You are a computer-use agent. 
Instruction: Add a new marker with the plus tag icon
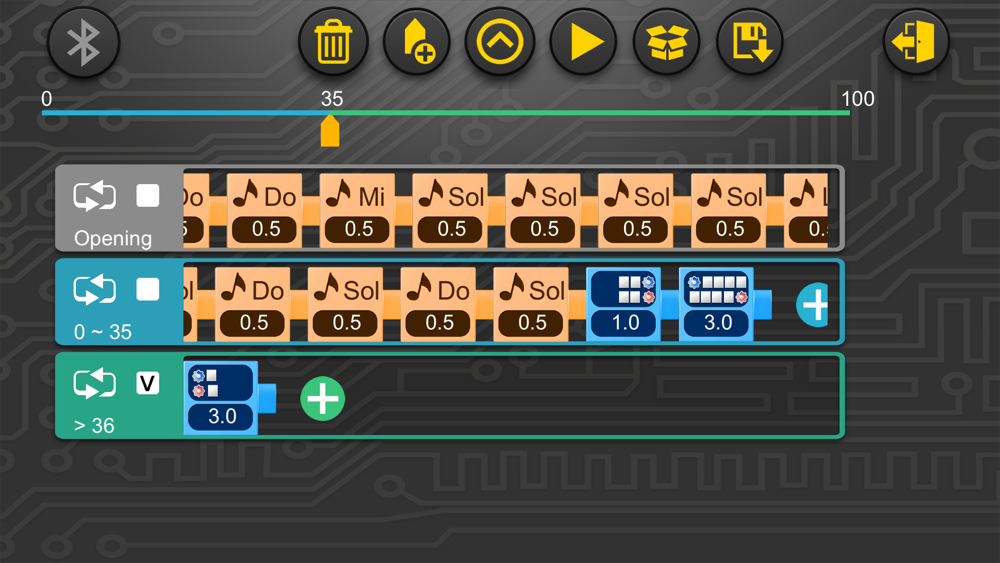(x=416, y=42)
